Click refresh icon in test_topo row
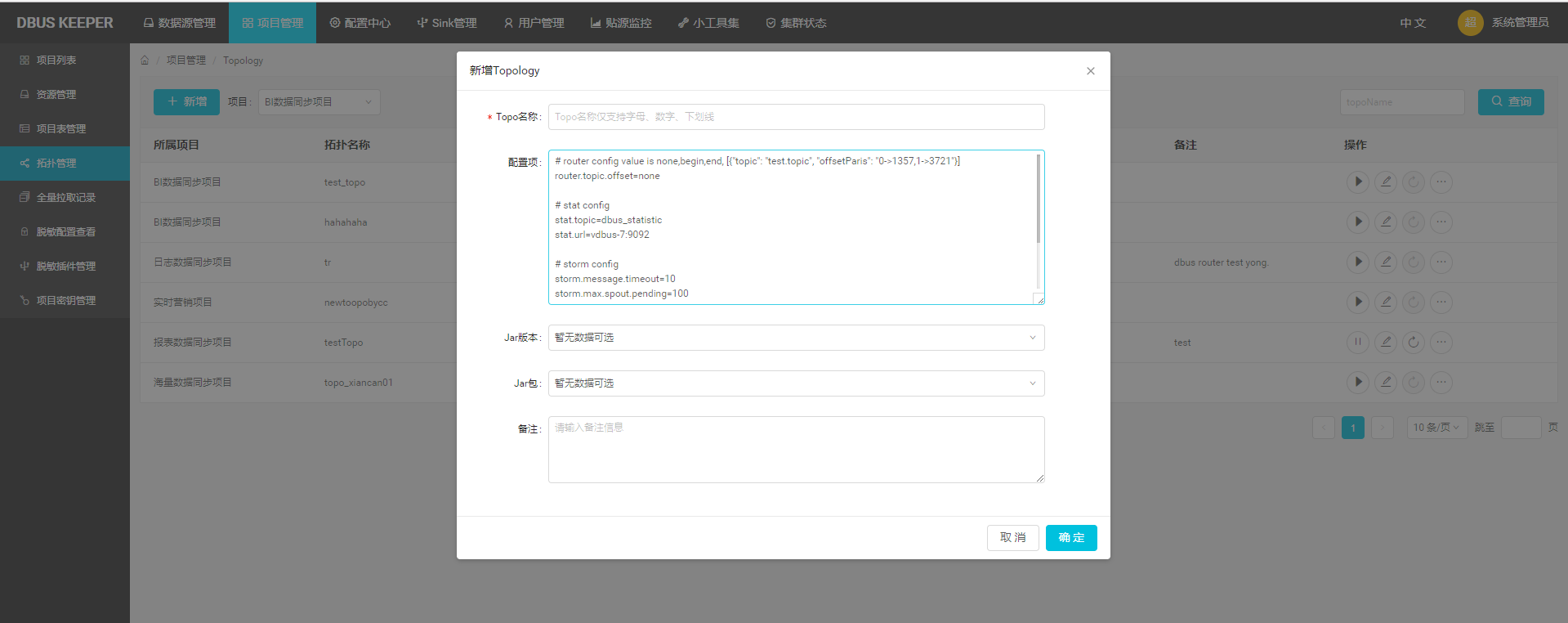This screenshot has width=1568, height=623. click(1414, 182)
